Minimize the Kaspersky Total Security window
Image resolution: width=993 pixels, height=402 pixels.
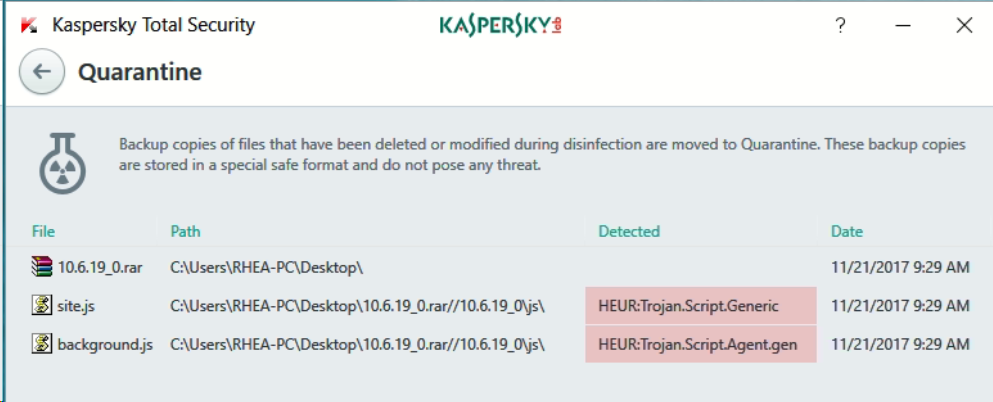(x=903, y=26)
